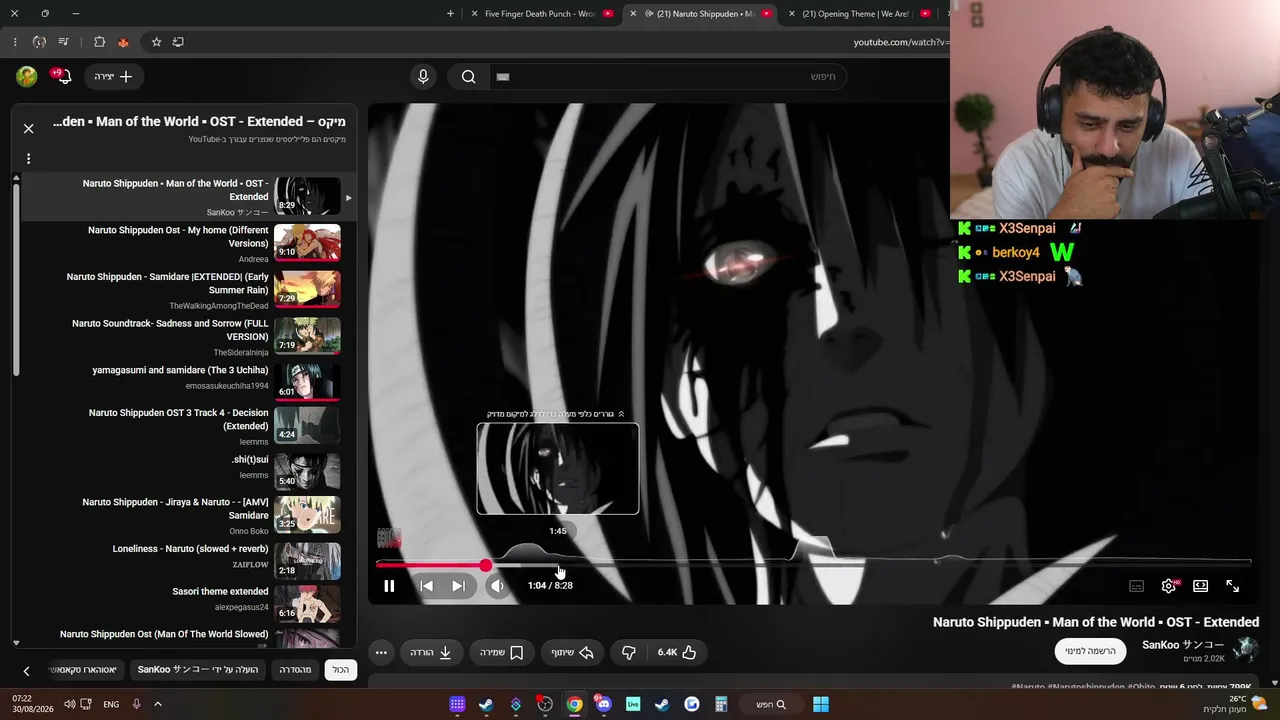1280x720 pixels.
Task: Switch to the 'Opening Theme | We Are!' tab
Action: click(x=859, y=14)
